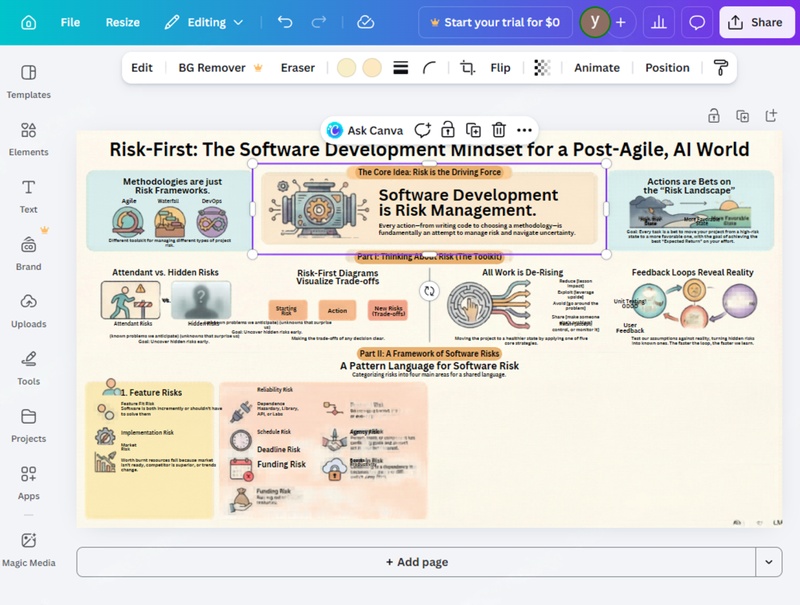Click the Redo arrow icon
The height and width of the screenshot is (605, 800).
(319, 21)
